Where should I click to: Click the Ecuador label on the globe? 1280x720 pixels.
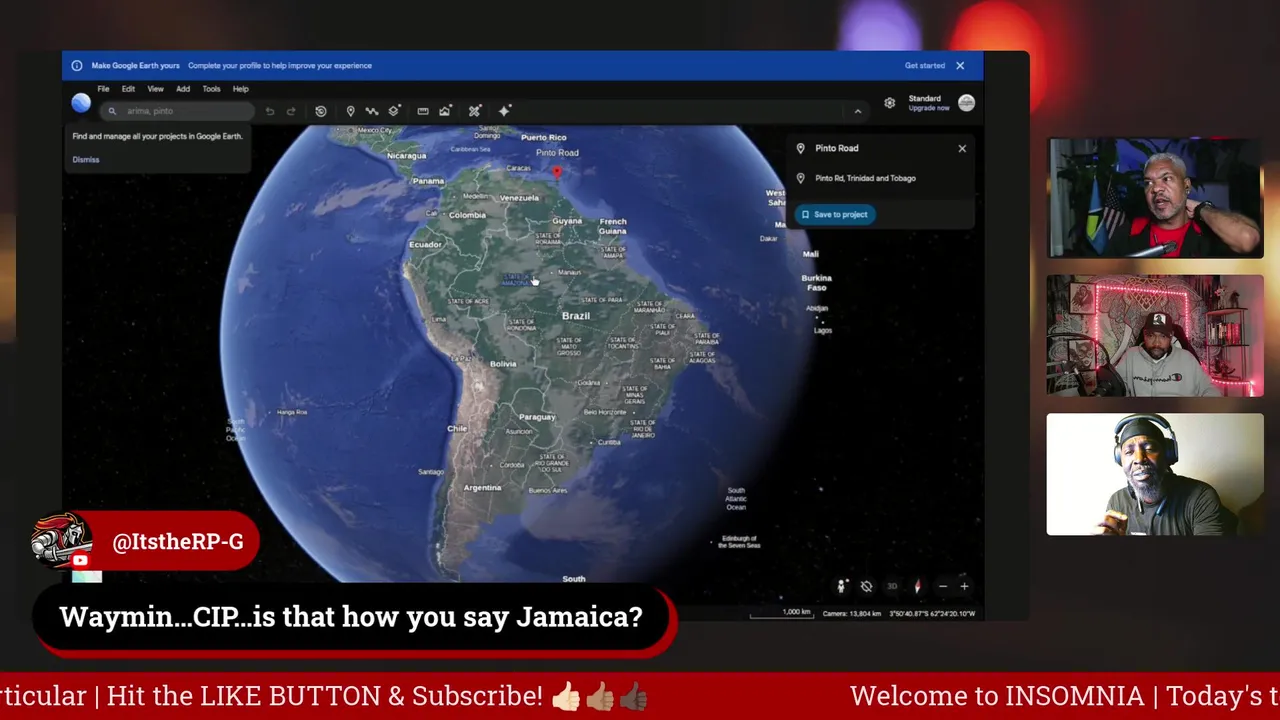click(425, 245)
